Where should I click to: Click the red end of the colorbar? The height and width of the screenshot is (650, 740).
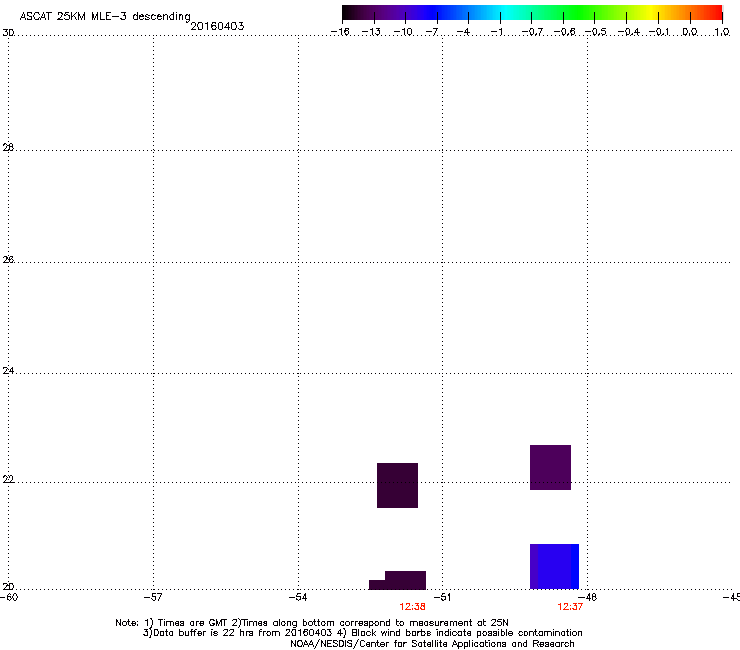(715, 13)
